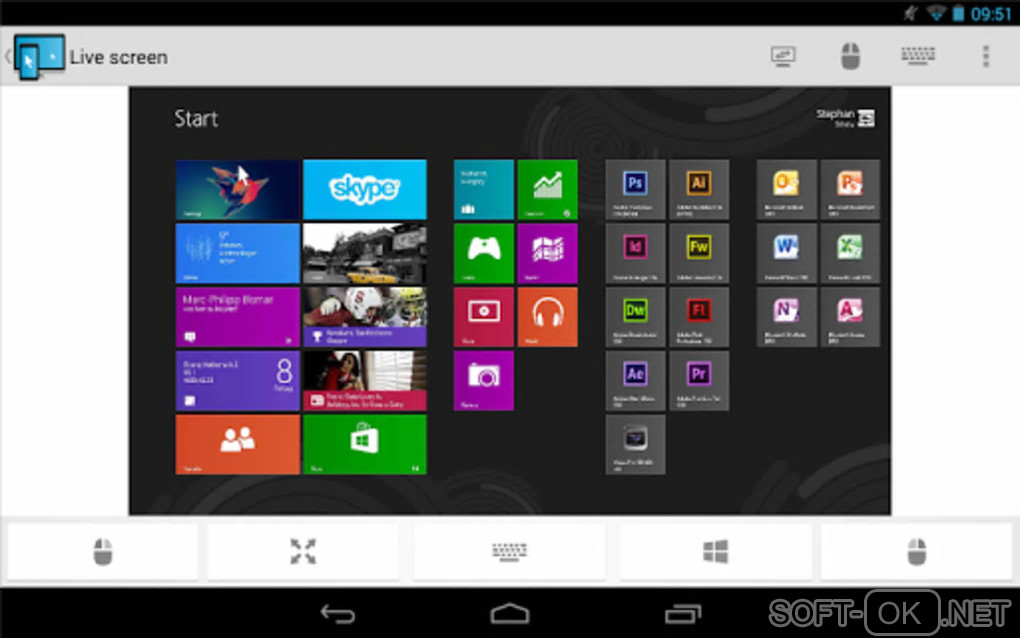Click the Stephan user account picture

866,118
